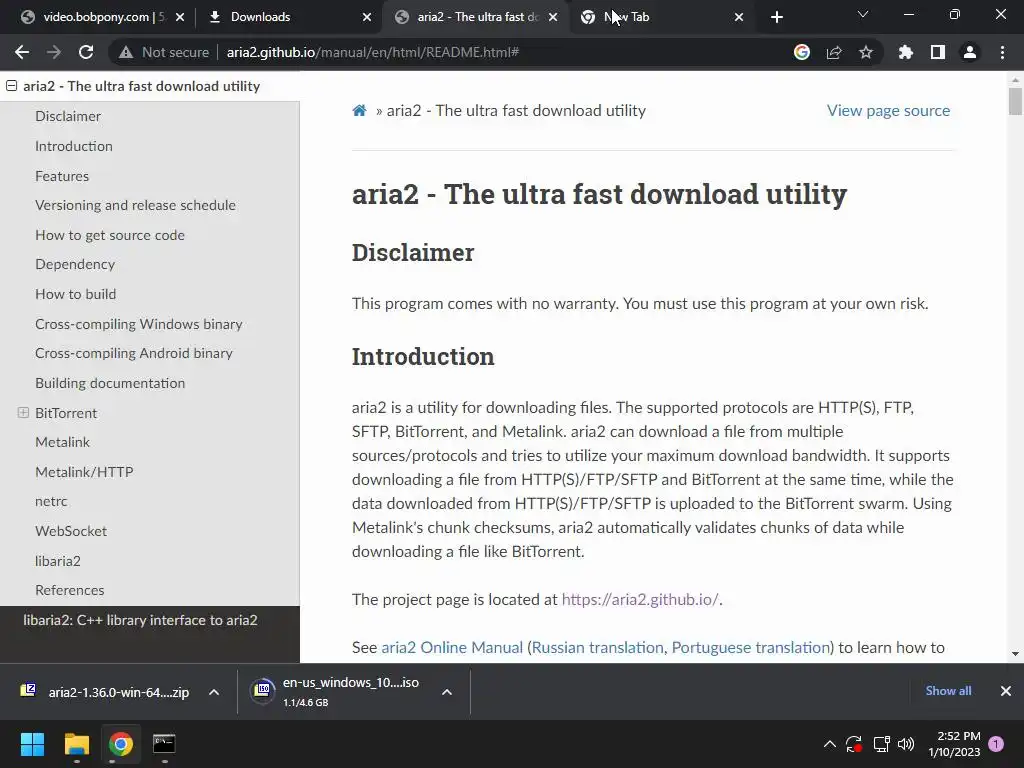Viewport: 1024px width, 768px height.
Task: Close the video.bobpony.com tab
Action: 180,17
